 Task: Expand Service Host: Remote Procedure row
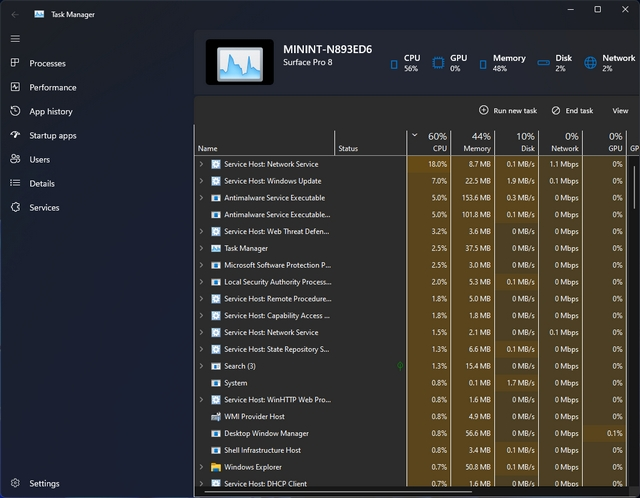(201, 299)
